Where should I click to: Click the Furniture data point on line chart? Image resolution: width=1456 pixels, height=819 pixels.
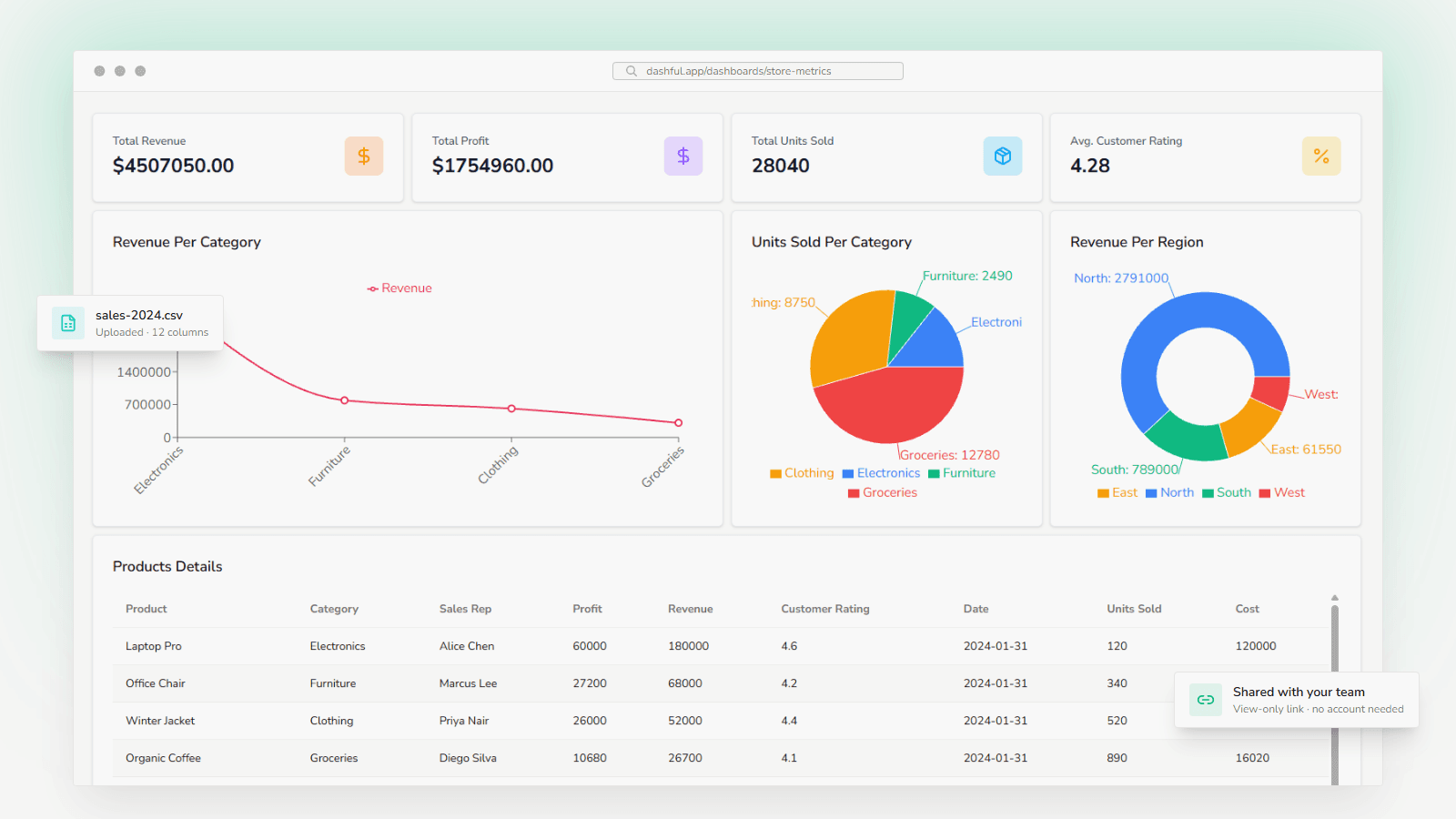coord(345,400)
